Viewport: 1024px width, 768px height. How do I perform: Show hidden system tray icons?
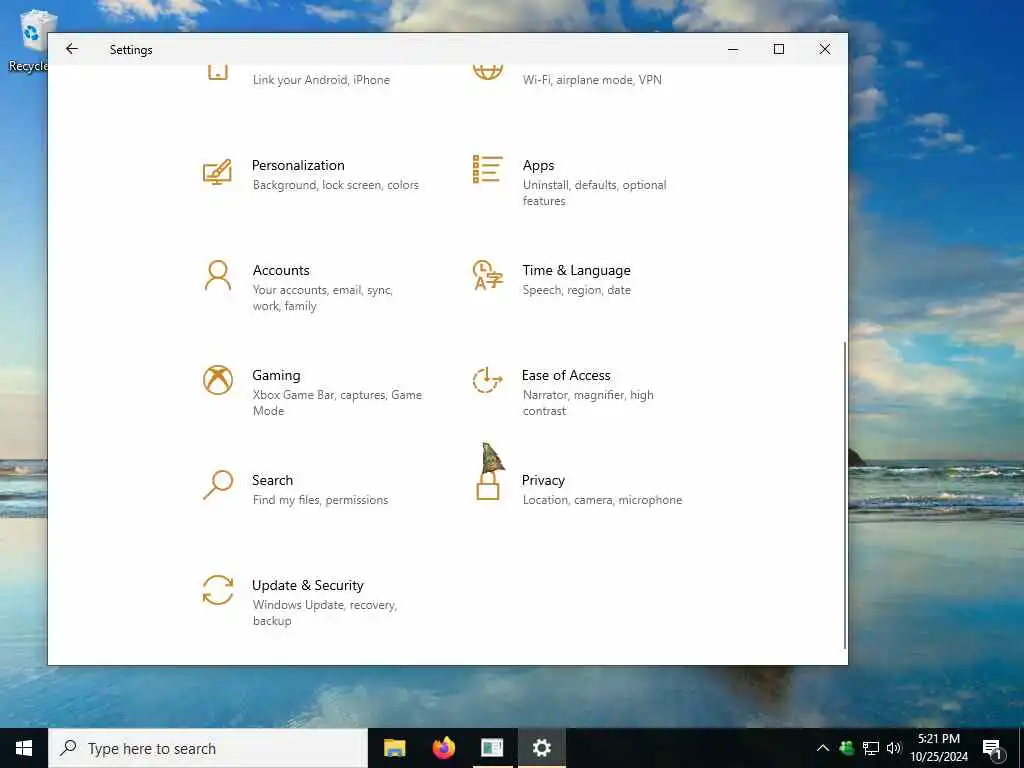(x=823, y=748)
